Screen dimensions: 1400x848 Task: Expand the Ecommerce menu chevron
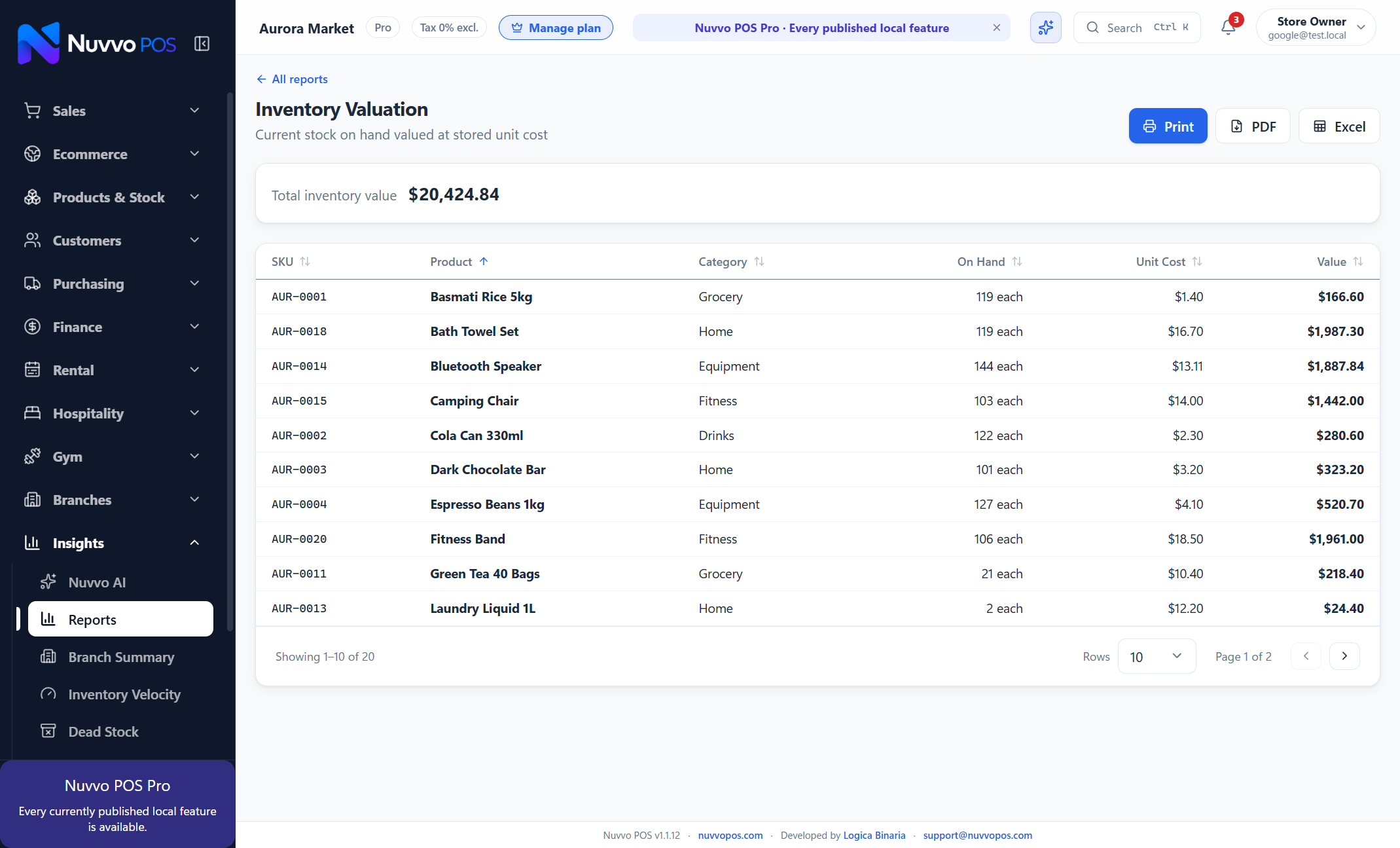pyautogui.click(x=194, y=154)
